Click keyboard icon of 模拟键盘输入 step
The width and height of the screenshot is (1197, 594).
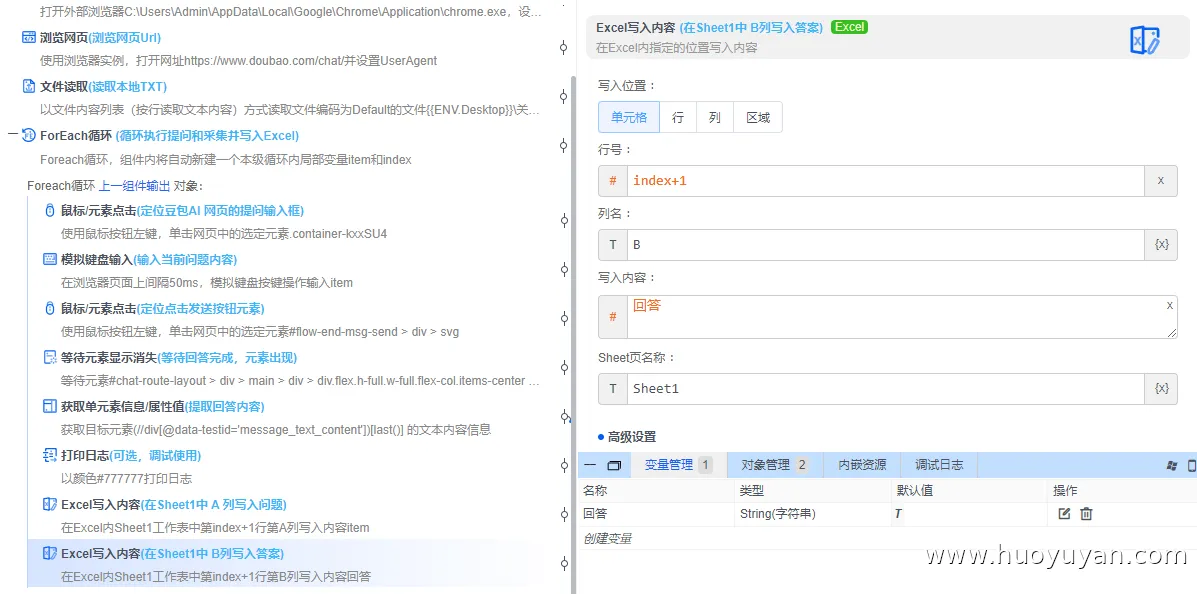pyautogui.click(x=50, y=260)
